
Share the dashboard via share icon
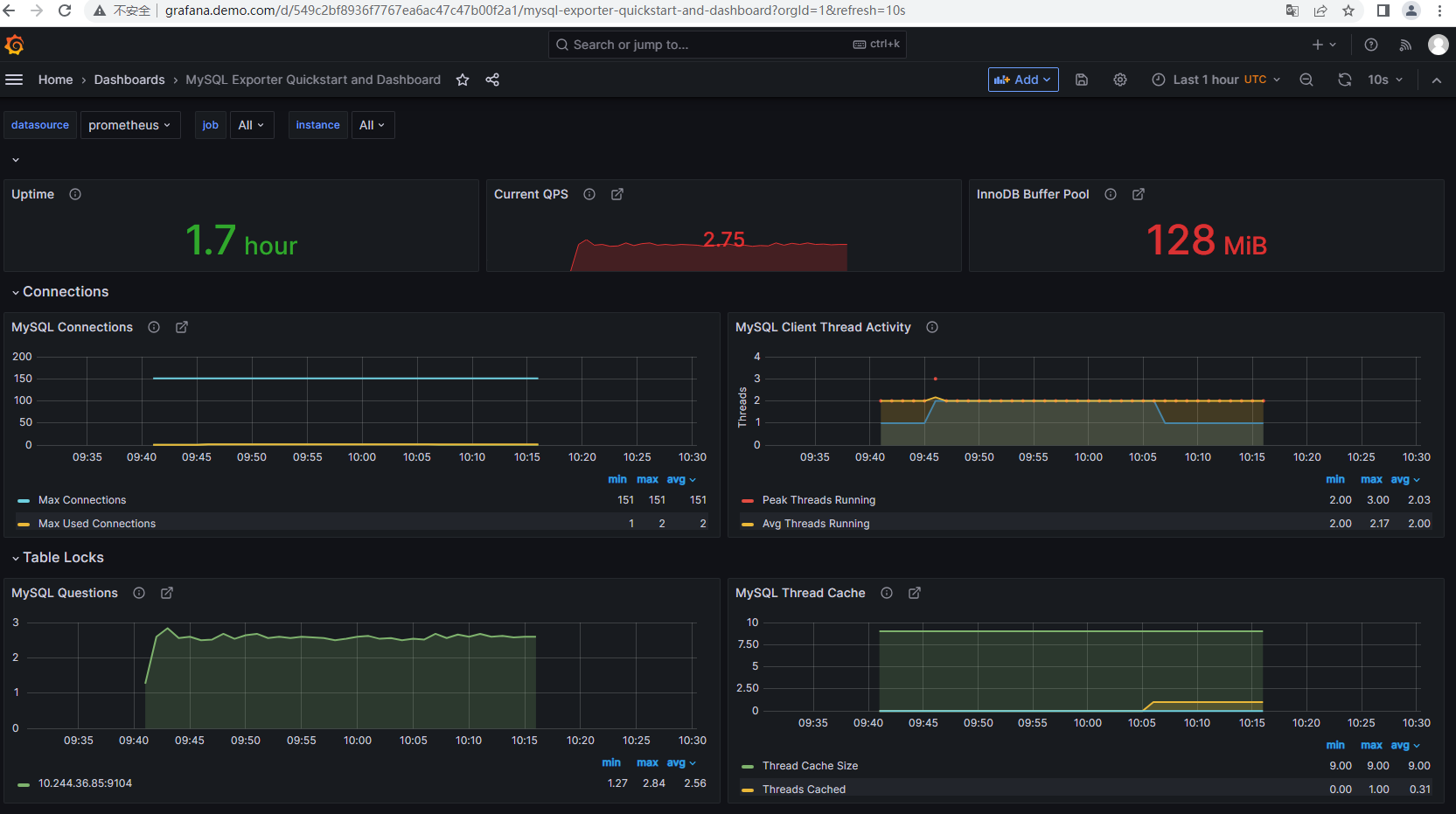492,80
